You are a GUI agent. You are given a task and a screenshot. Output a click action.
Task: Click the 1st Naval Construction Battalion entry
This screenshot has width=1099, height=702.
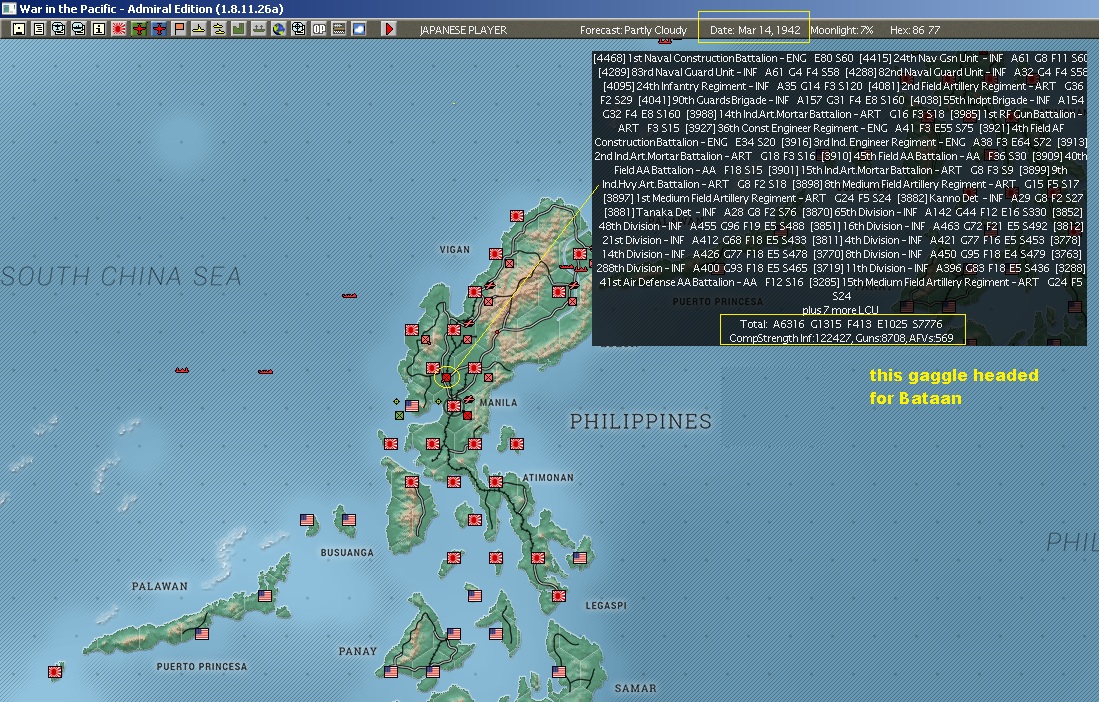click(723, 58)
